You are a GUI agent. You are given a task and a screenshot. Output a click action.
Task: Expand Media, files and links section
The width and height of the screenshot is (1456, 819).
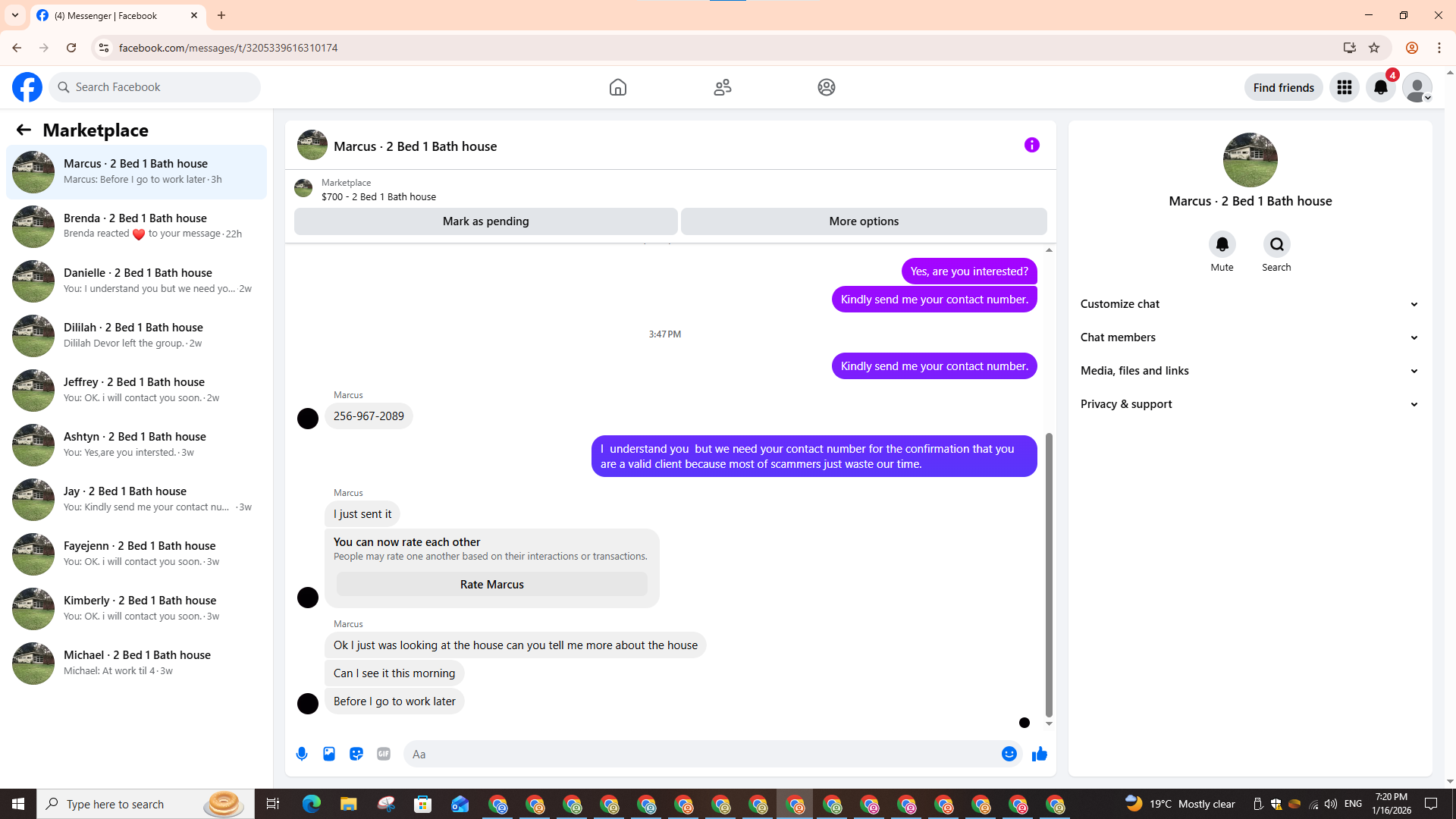1249,371
